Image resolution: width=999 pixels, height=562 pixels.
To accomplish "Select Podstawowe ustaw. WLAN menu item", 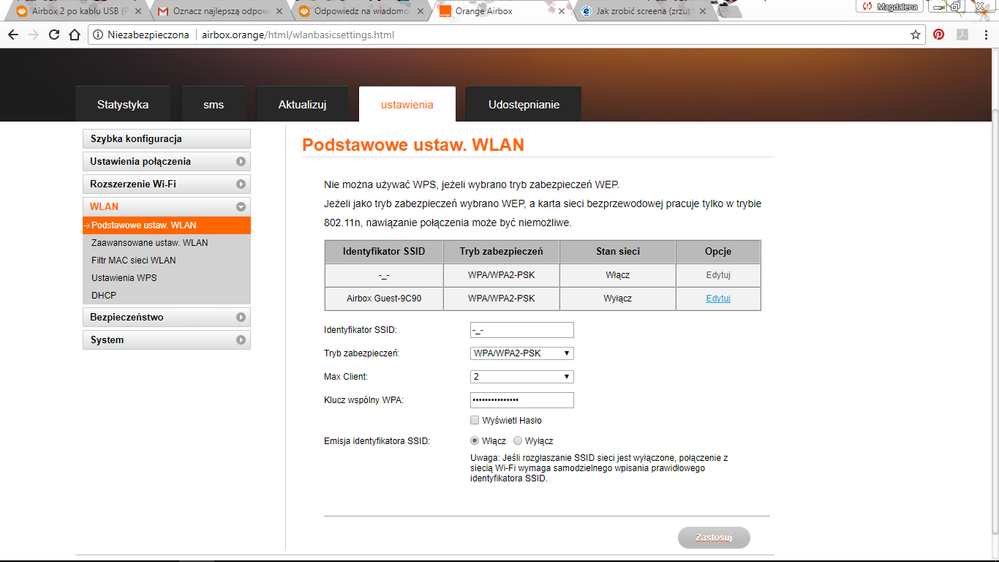I will [x=166, y=225].
